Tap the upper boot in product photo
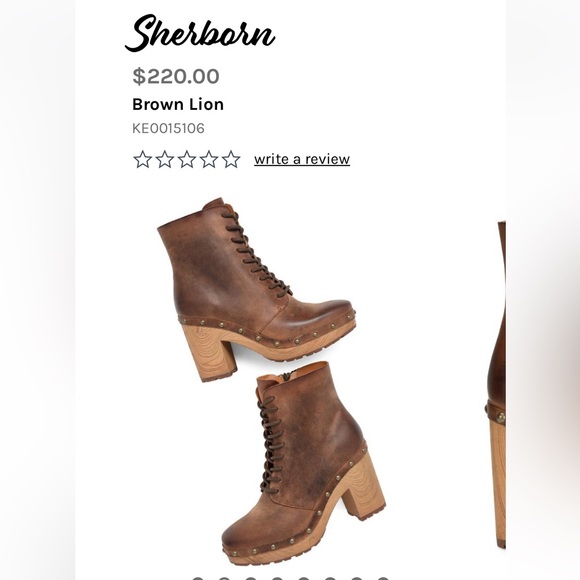The image size is (580, 580). click(257, 290)
